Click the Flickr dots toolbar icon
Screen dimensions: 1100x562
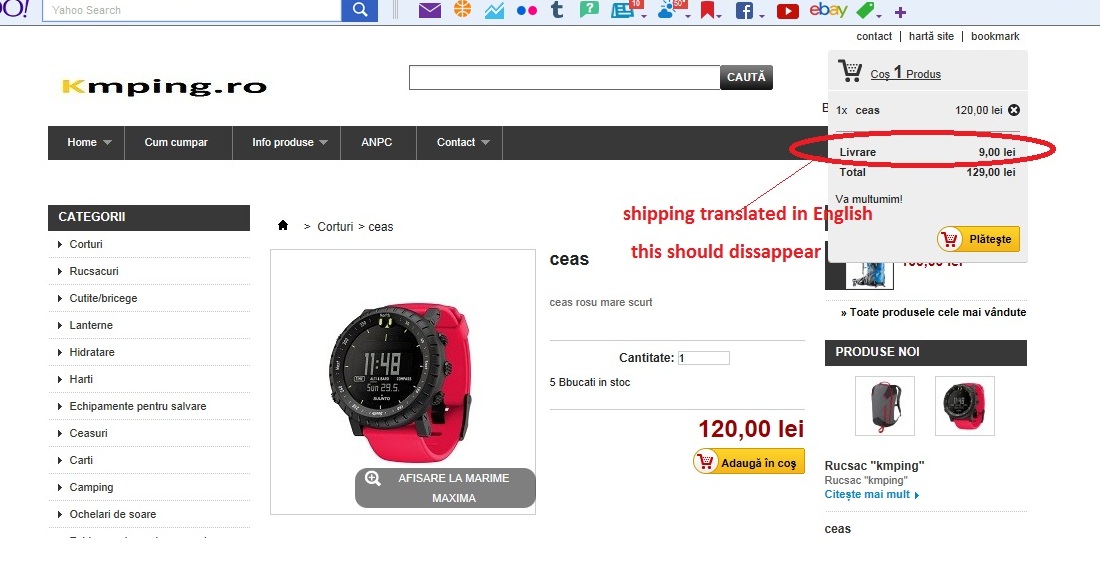526,11
